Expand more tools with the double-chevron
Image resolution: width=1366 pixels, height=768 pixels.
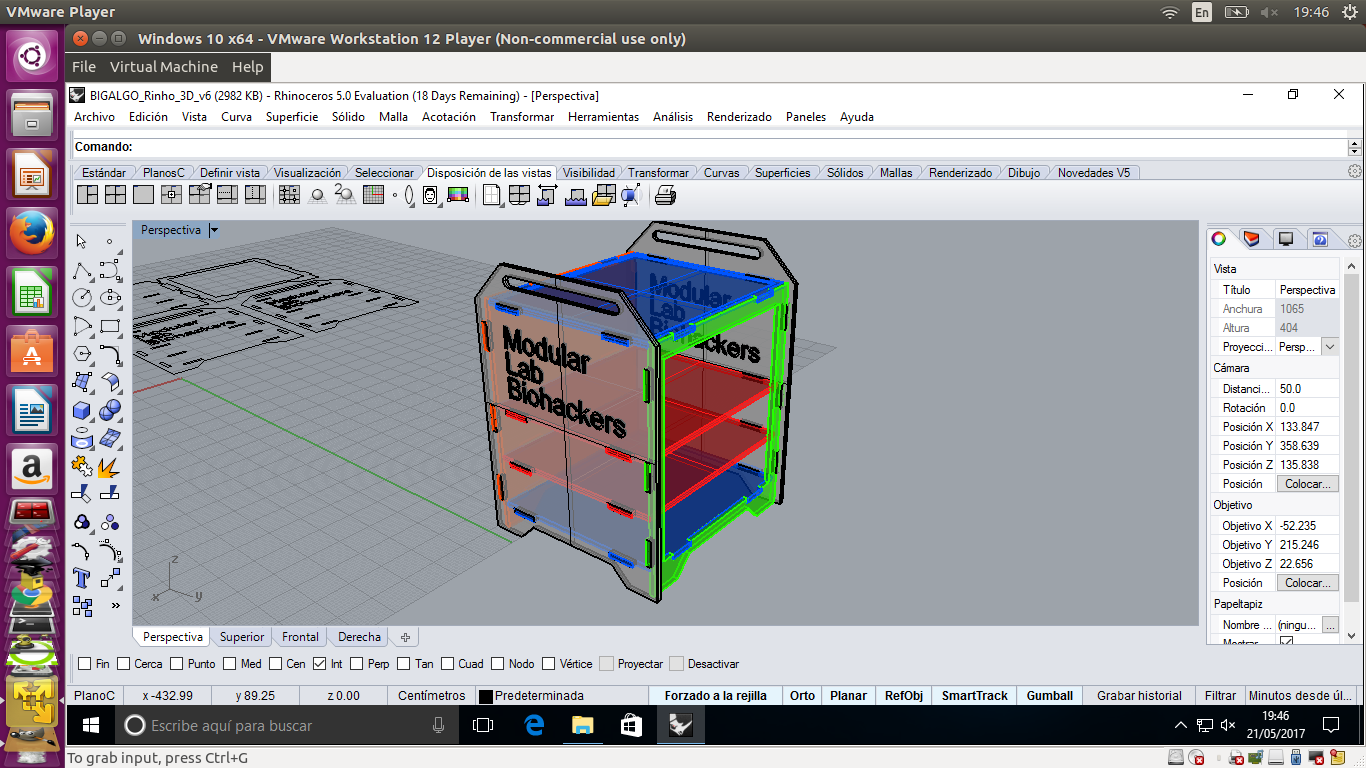click(115, 605)
